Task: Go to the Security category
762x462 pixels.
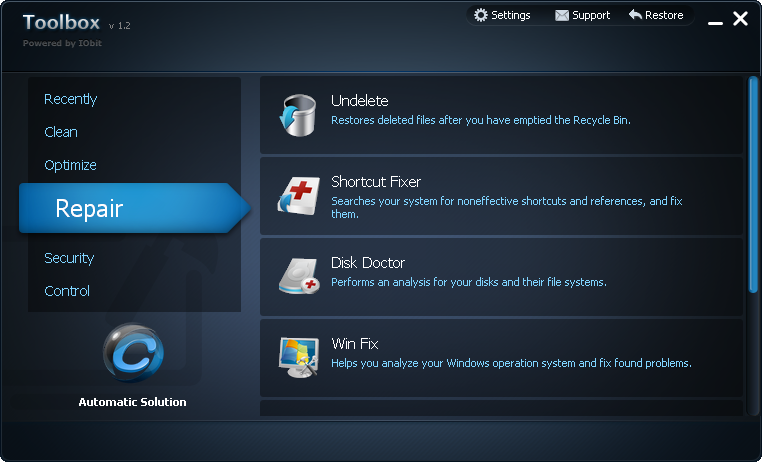Action: pyautogui.click(x=69, y=258)
